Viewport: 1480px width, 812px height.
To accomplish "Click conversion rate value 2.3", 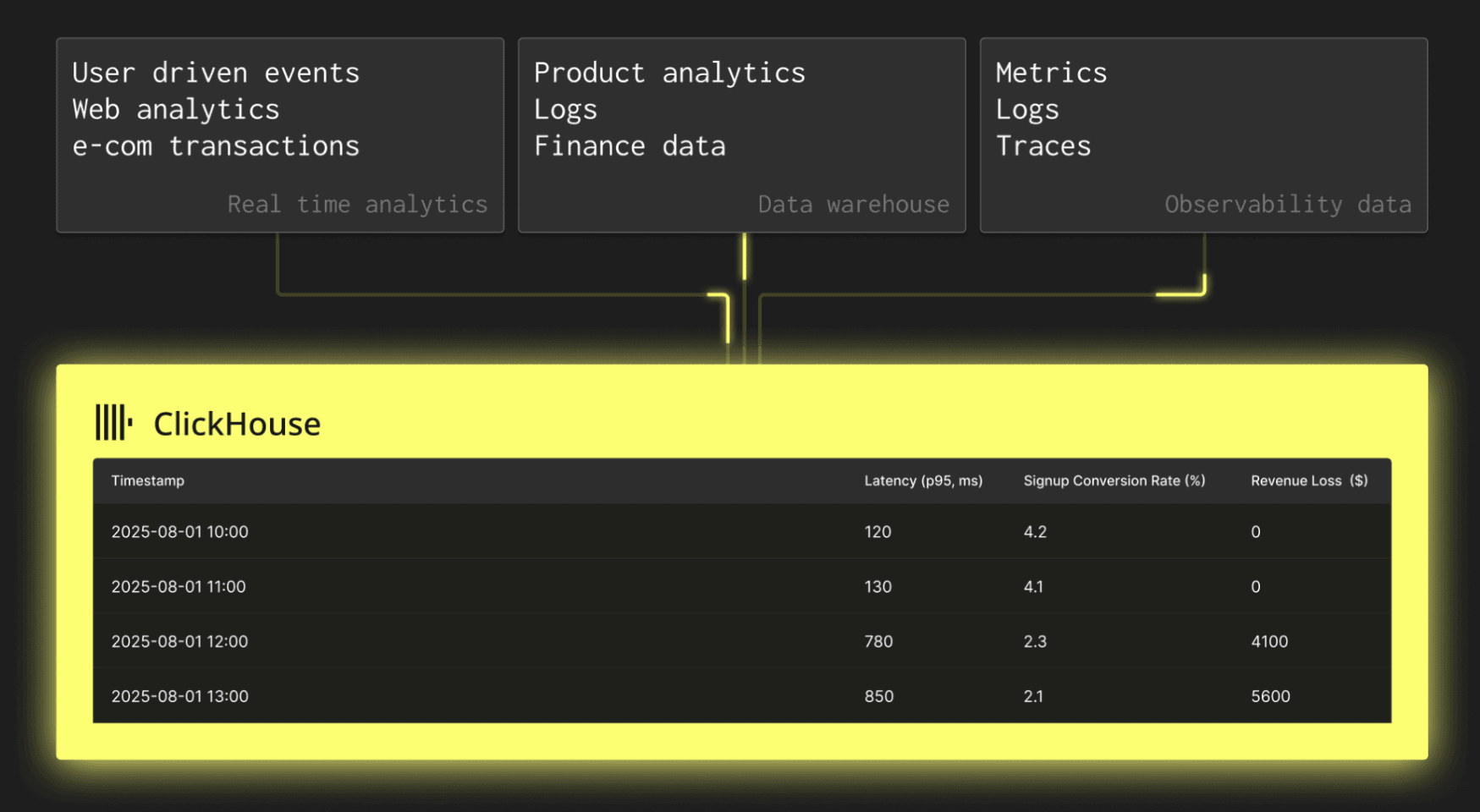I will pyautogui.click(x=1035, y=642).
